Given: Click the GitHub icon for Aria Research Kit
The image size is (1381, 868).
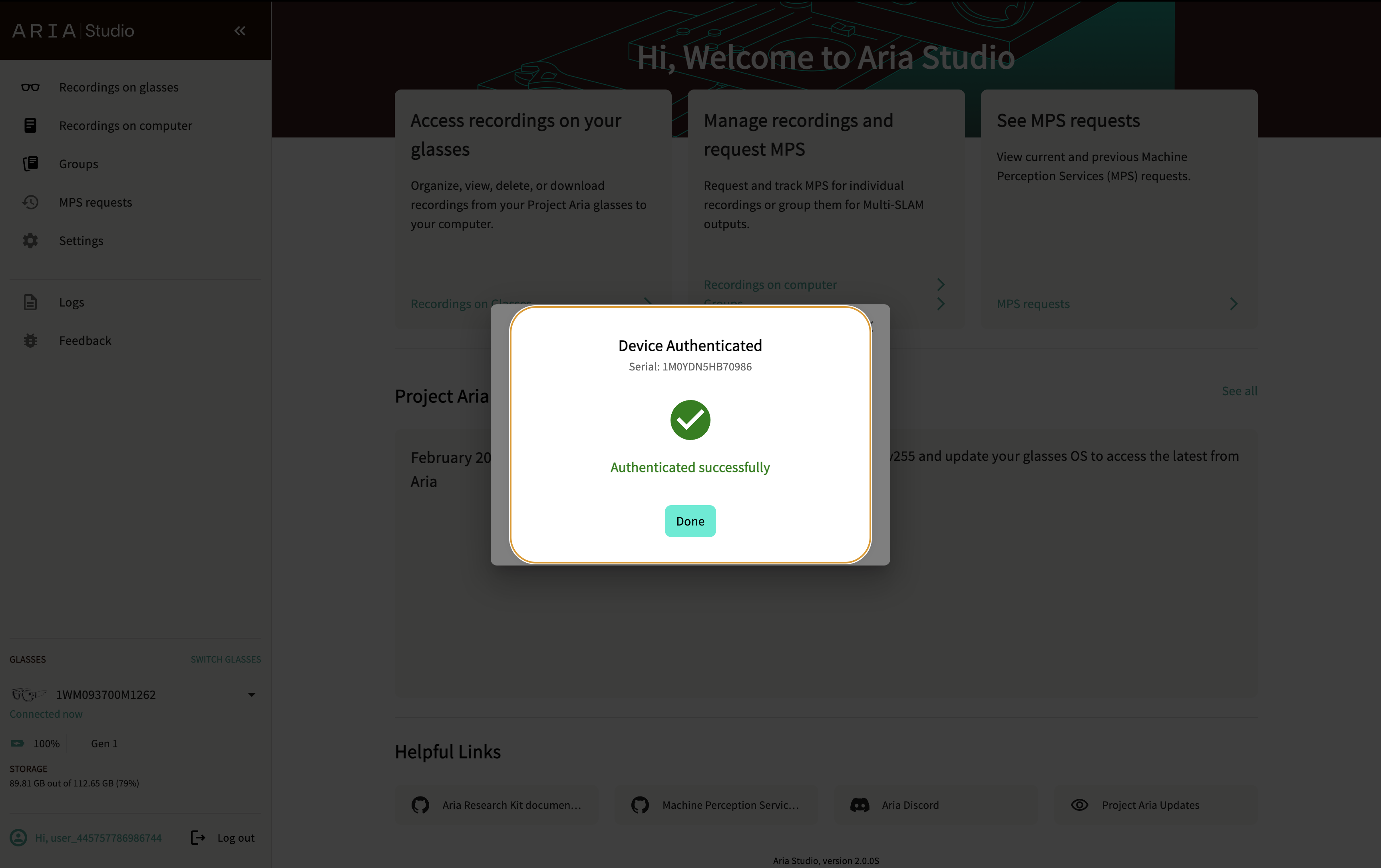Looking at the screenshot, I should point(420,805).
